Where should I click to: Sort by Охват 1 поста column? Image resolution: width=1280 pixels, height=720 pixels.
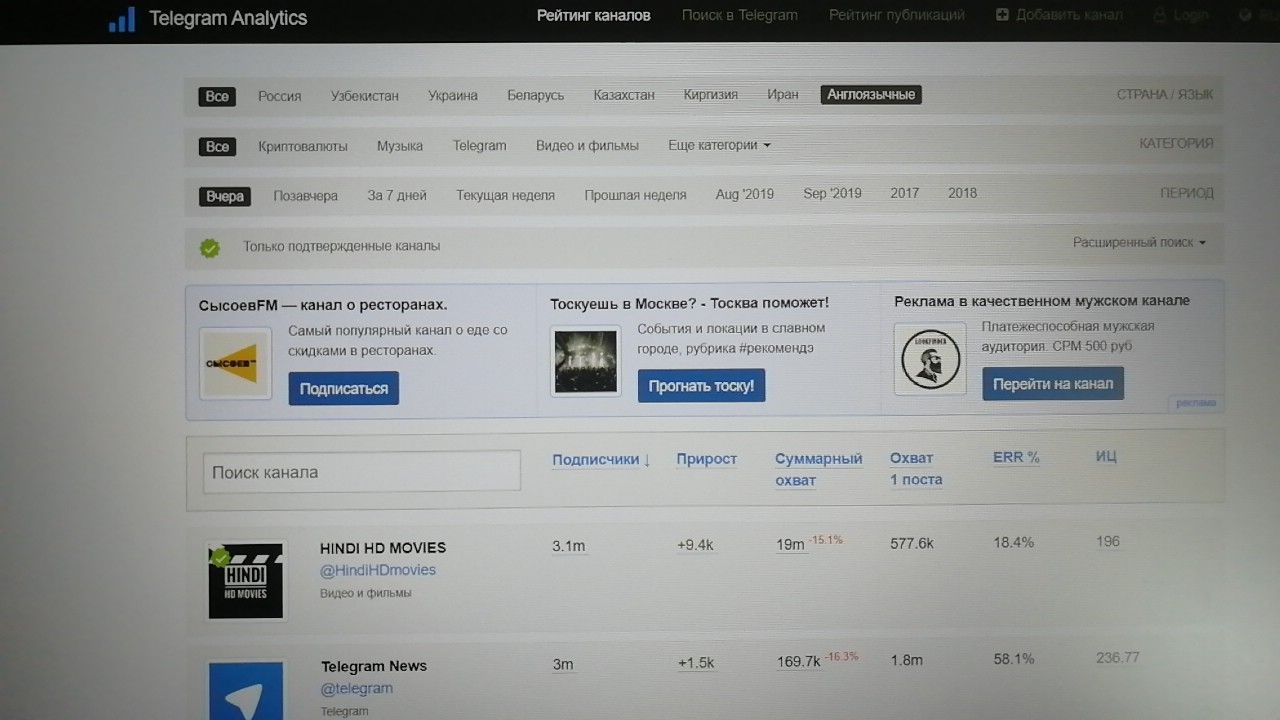[916, 468]
